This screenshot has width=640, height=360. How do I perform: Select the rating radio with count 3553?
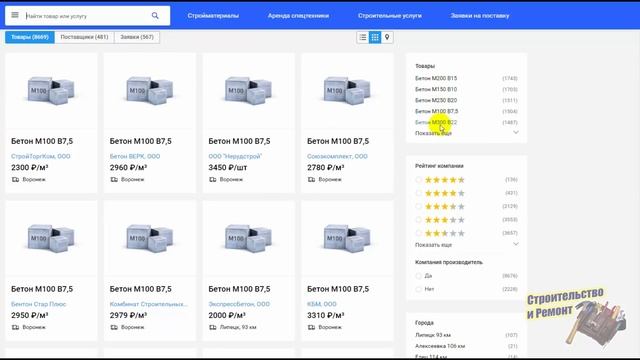(418, 220)
